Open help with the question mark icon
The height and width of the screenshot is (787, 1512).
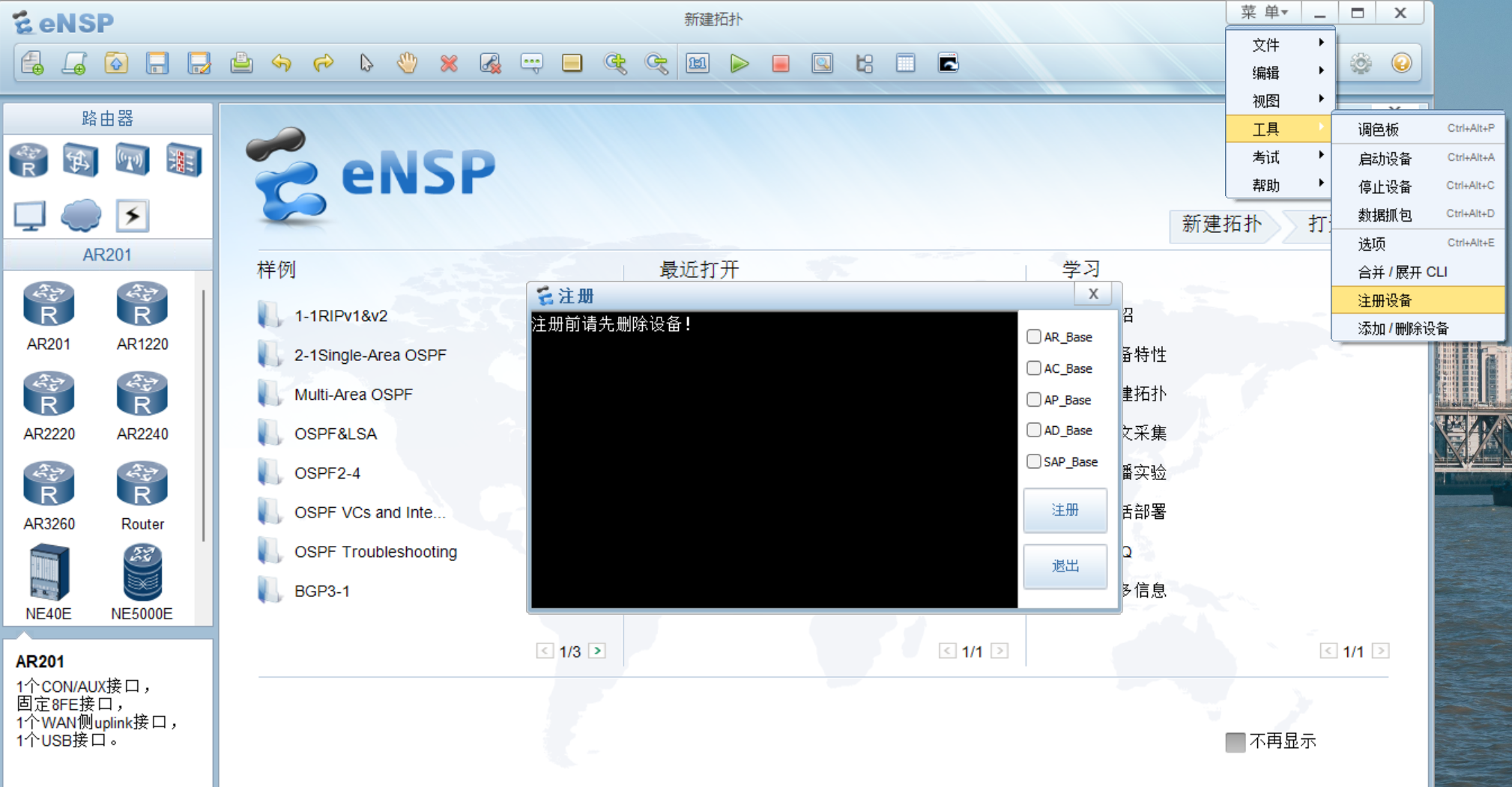(1402, 64)
